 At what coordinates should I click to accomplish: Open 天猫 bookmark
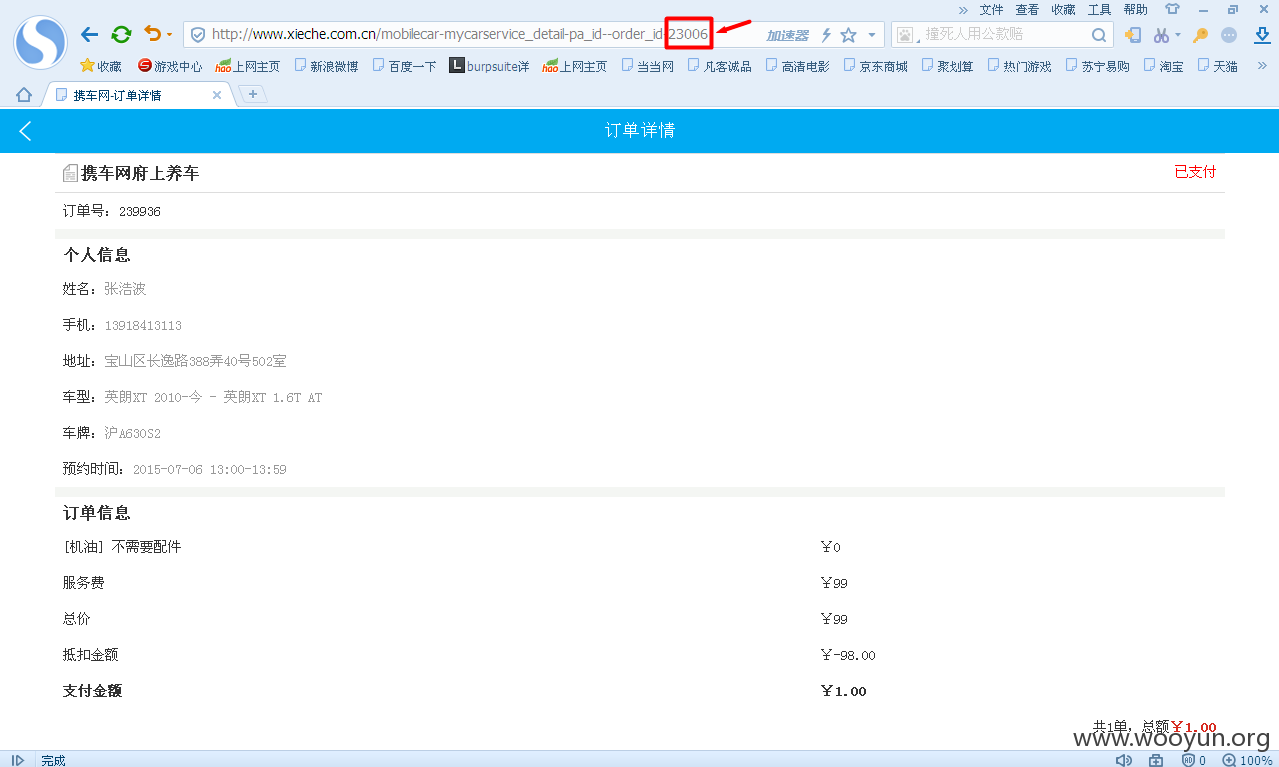[x=1217, y=66]
